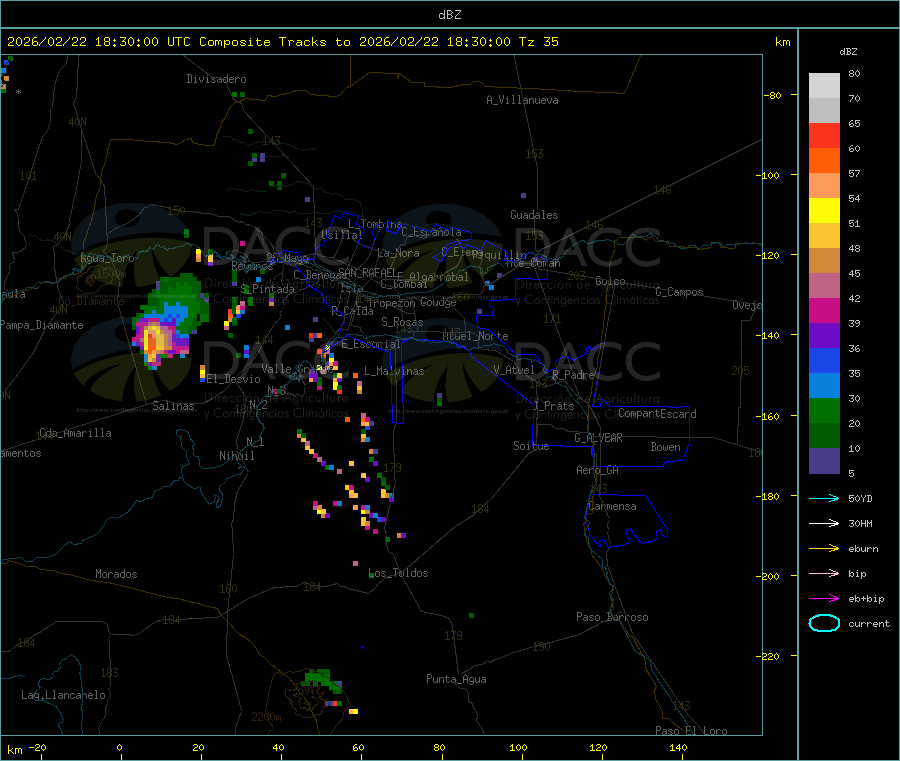Click the Punta_Agua label
The height and width of the screenshot is (761, 900).
click(x=456, y=679)
